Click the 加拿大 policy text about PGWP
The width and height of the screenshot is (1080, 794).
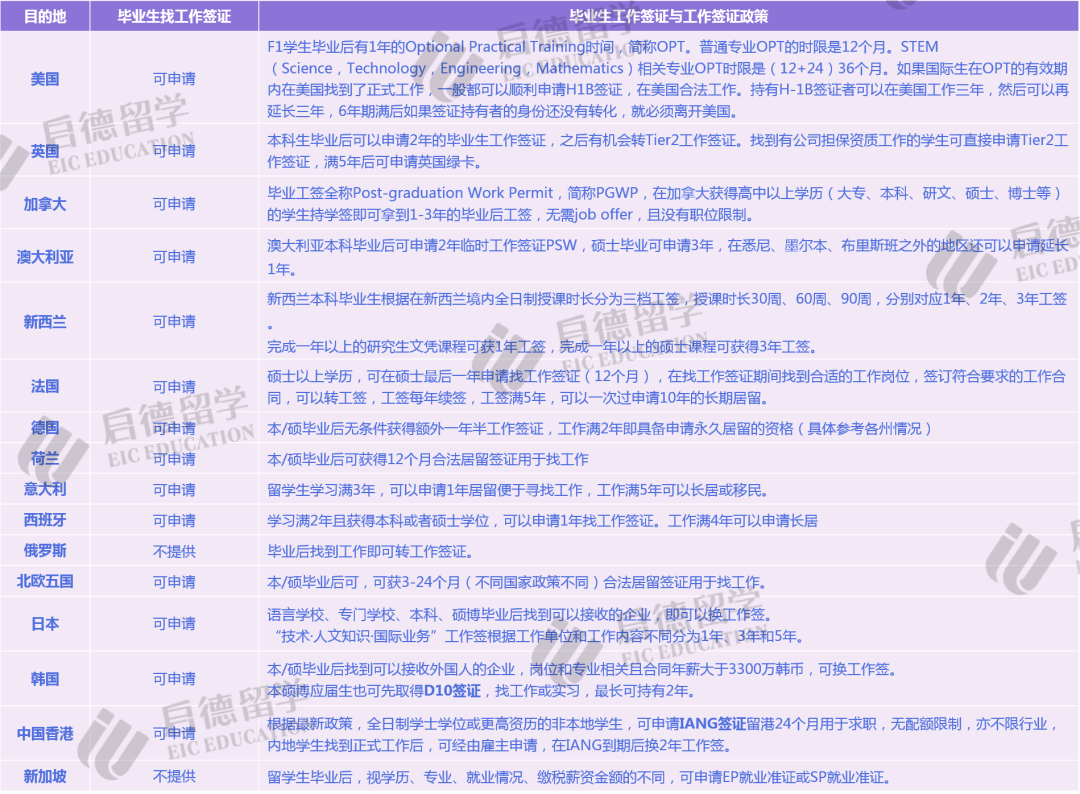(x=660, y=199)
